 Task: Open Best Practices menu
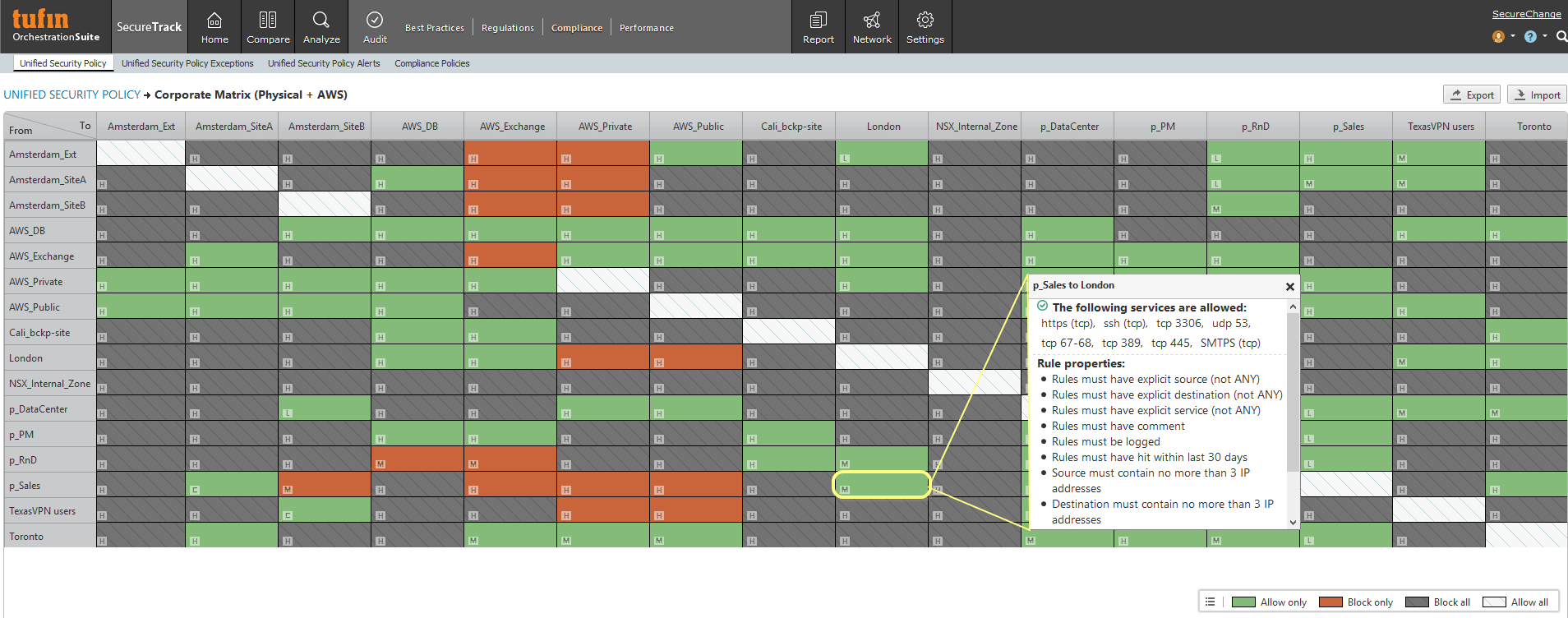click(x=435, y=28)
